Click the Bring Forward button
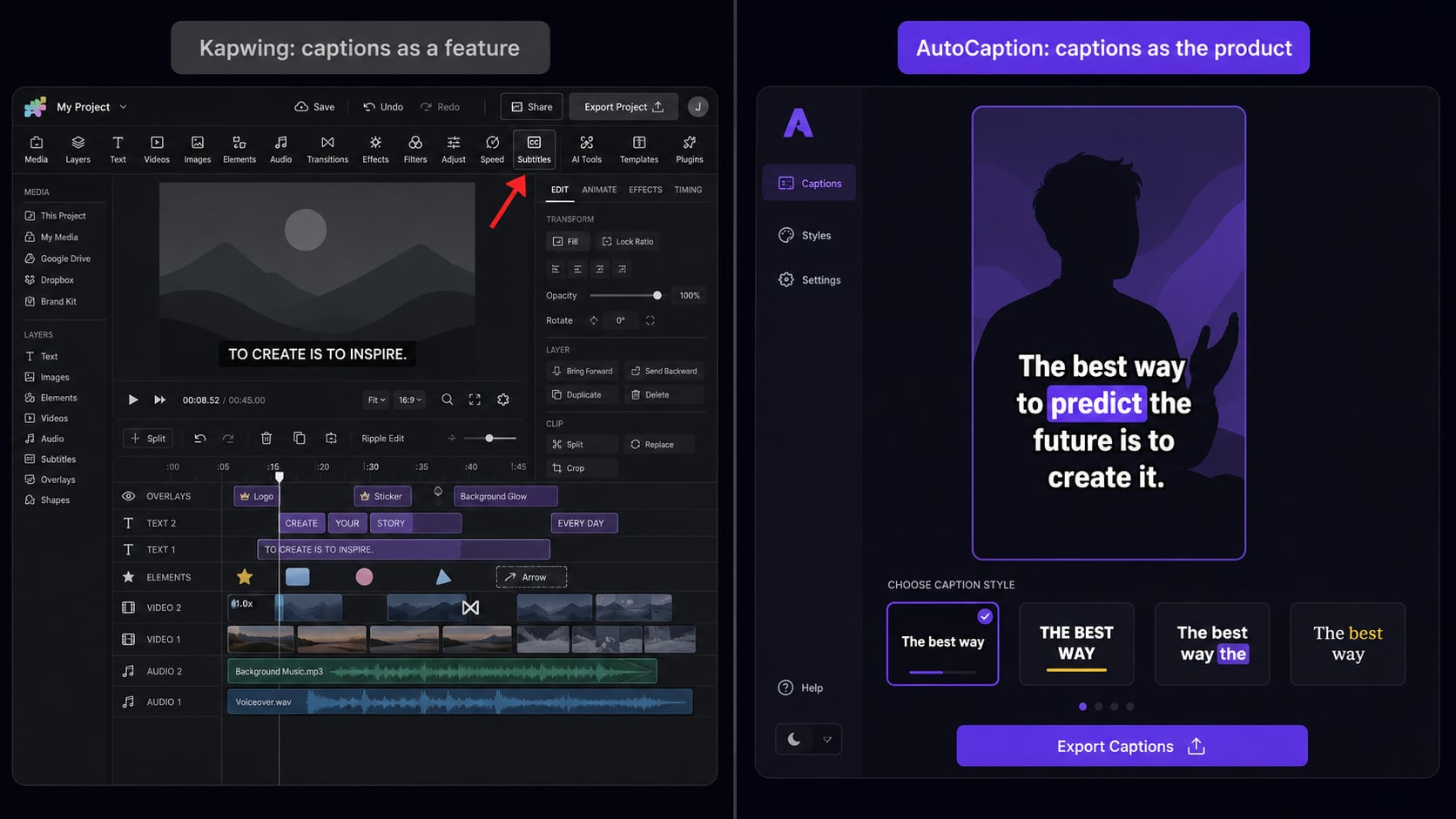The image size is (1456, 819). coord(583,371)
